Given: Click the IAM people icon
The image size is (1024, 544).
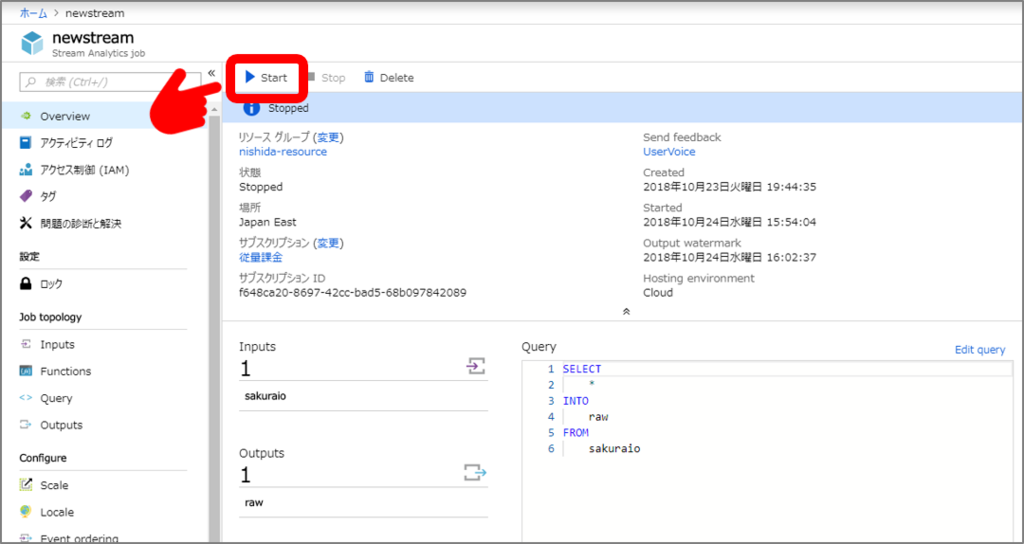Looking at the screenshot, I should [26, 170].
